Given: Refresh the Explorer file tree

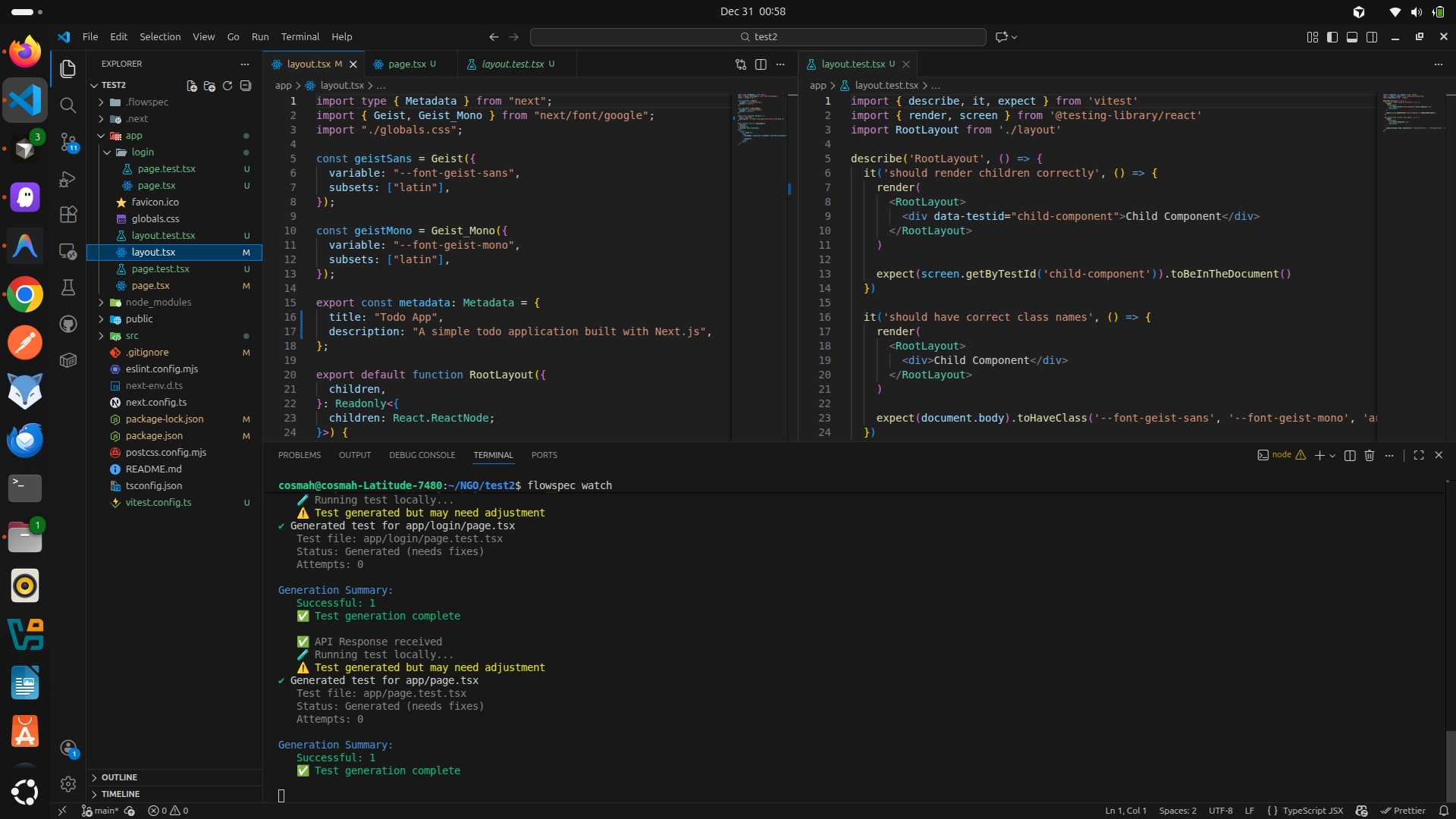Looking at the screenshot, I should [227, 86].
